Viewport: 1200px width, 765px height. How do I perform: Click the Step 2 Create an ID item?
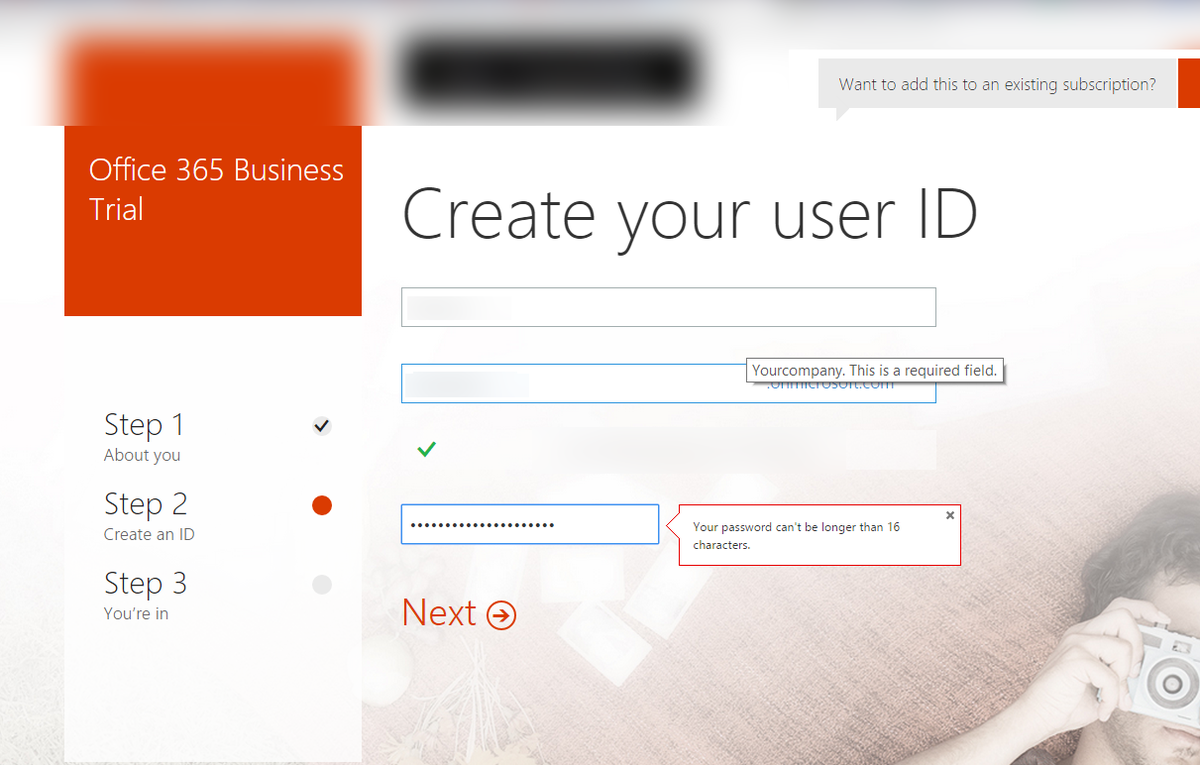149,516
